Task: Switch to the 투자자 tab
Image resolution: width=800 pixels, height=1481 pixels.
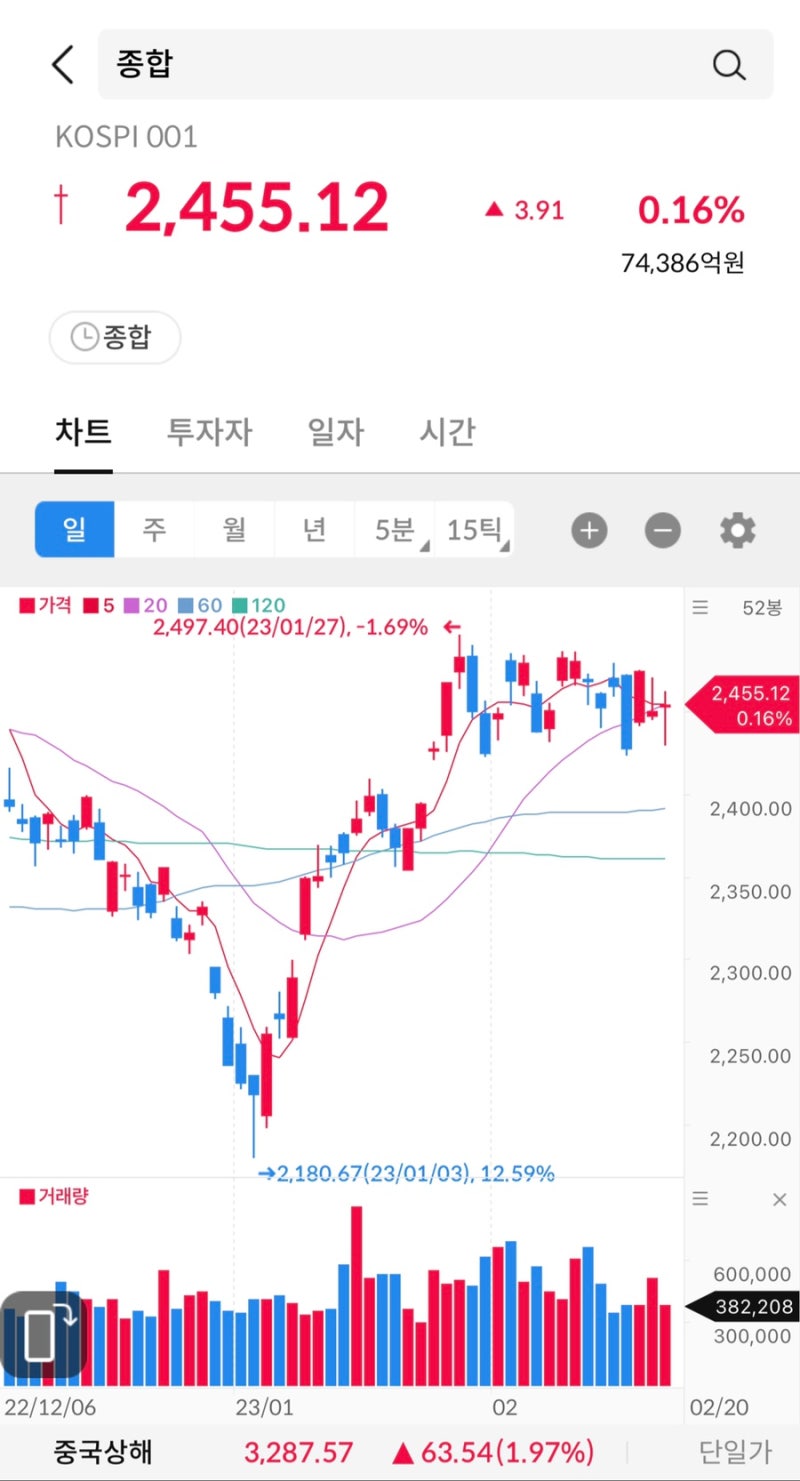Action: [207, 431]
